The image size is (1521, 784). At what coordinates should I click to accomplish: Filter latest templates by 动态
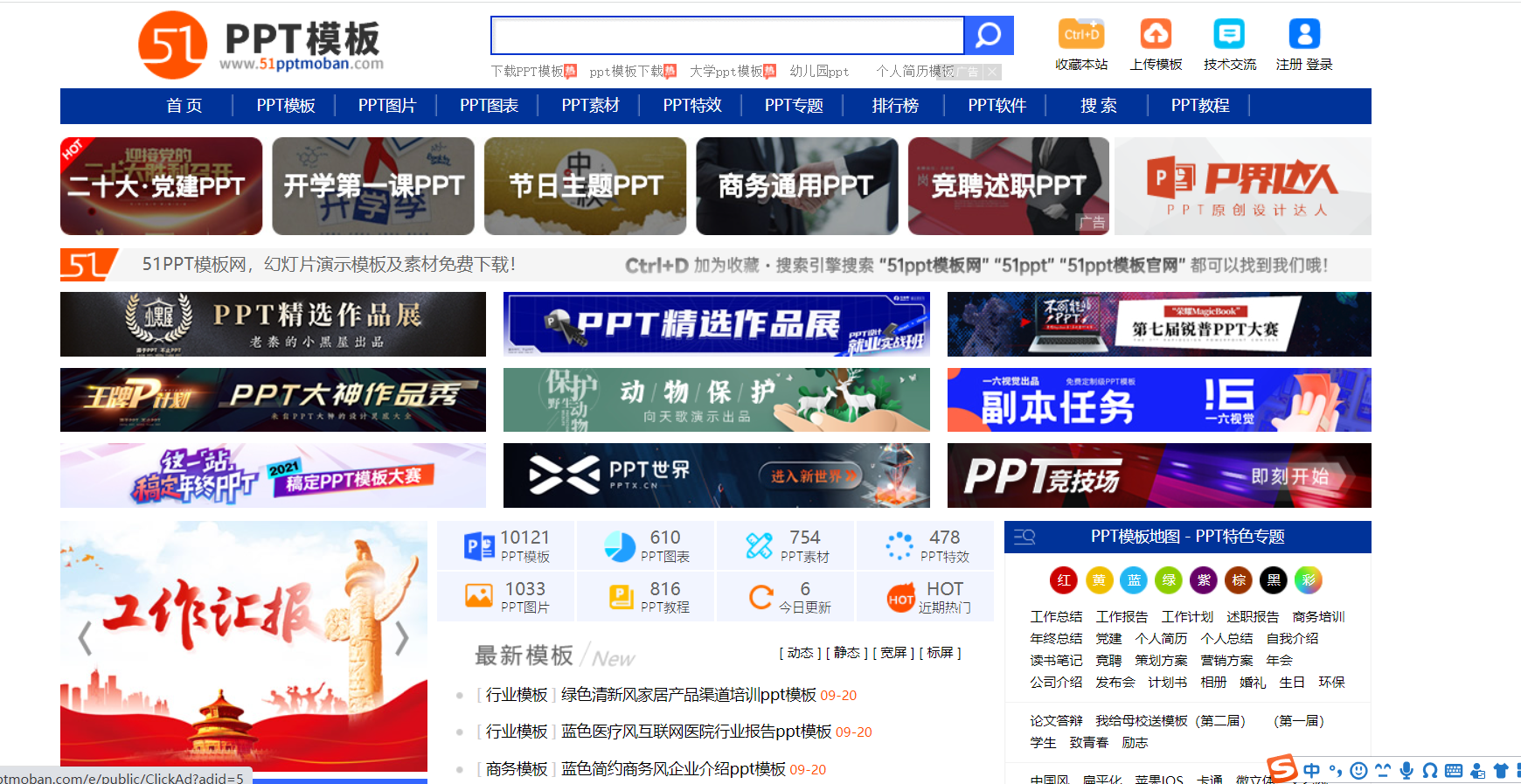800,653
